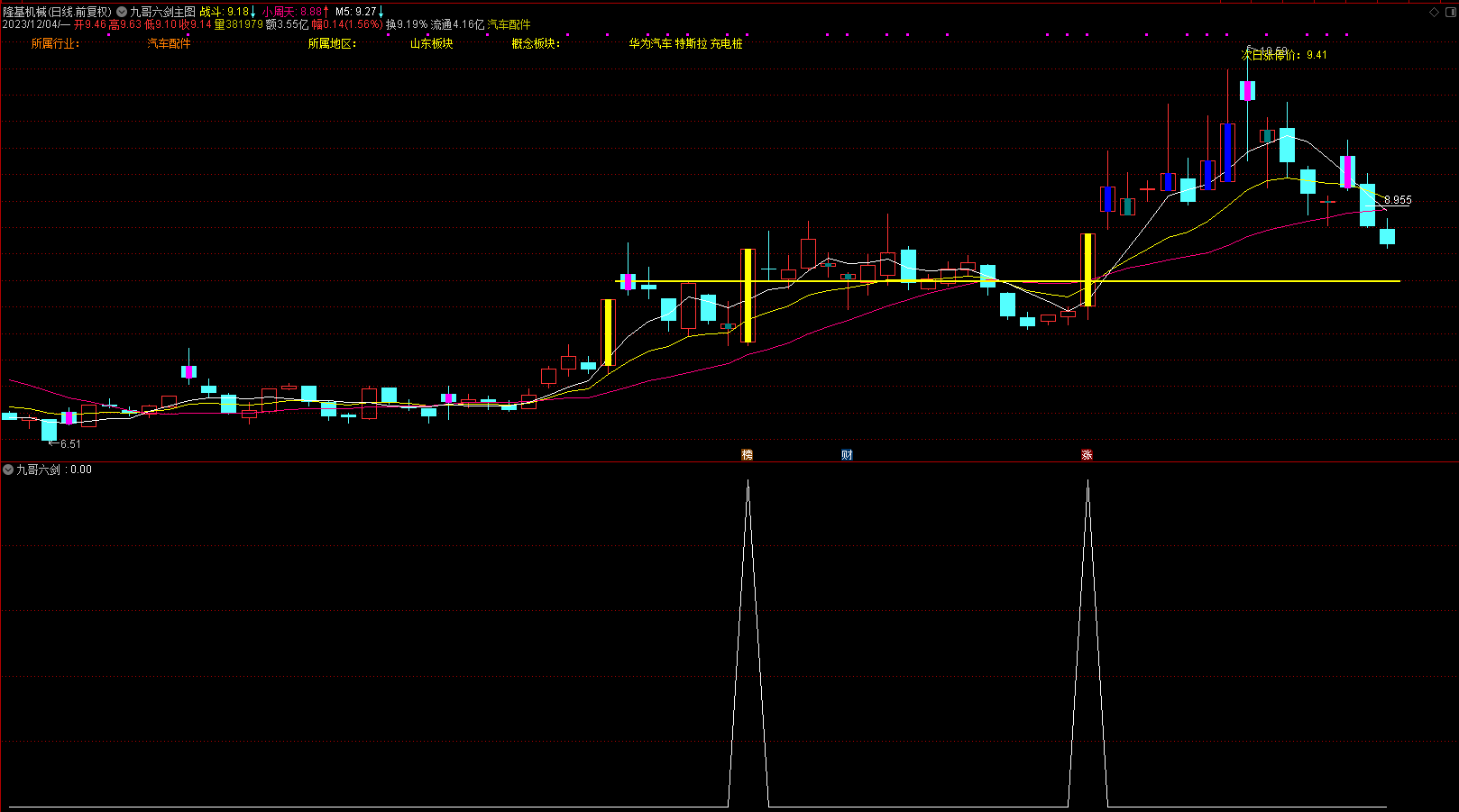1459x812 pixels.
Task: Click the 特斯拉 concept label
Action: pyautogui.click(x=691, y=43)
